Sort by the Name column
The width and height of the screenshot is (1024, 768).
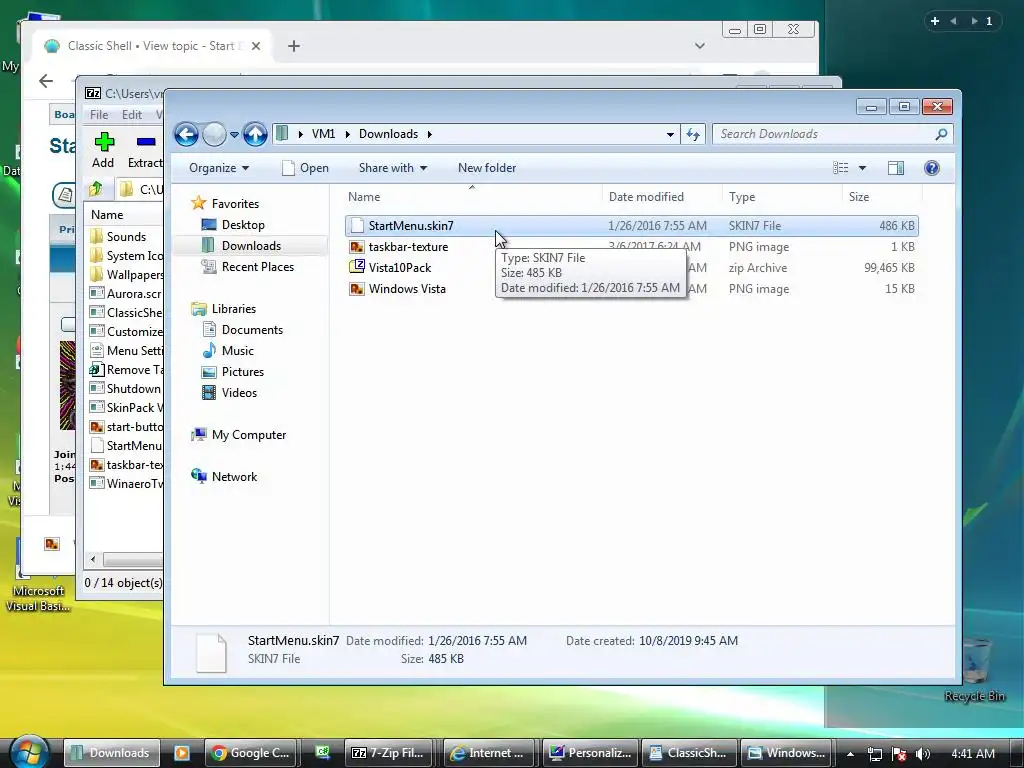pyautogui.click(x=472, y=197)
